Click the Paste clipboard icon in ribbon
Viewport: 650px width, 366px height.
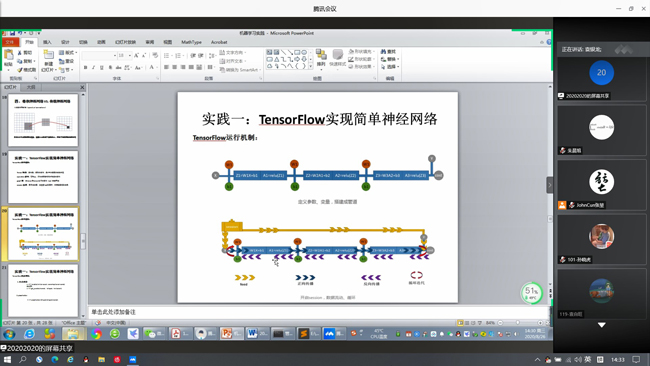[x=8, y=55]
